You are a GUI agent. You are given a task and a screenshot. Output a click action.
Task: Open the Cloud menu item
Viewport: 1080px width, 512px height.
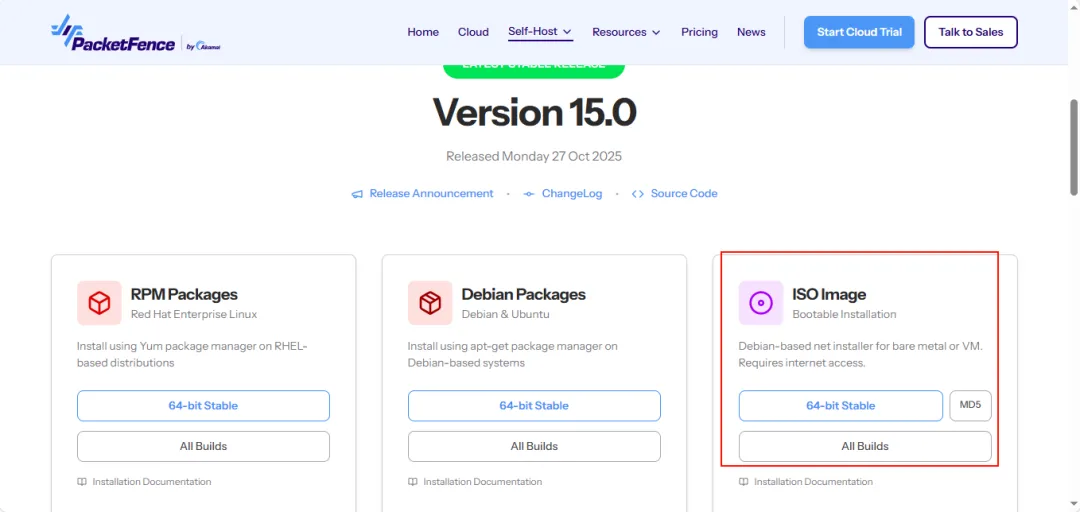point(473,32)
